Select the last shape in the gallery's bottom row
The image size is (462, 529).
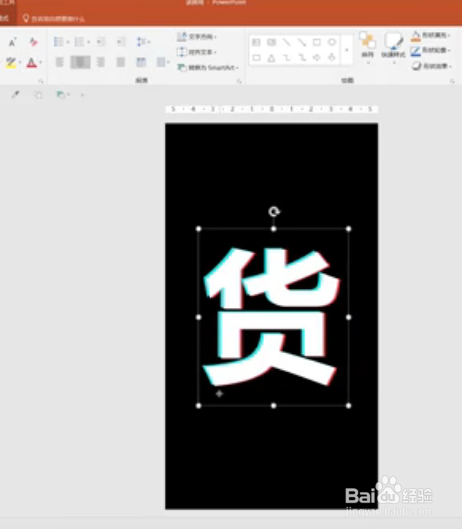point(332,58)
